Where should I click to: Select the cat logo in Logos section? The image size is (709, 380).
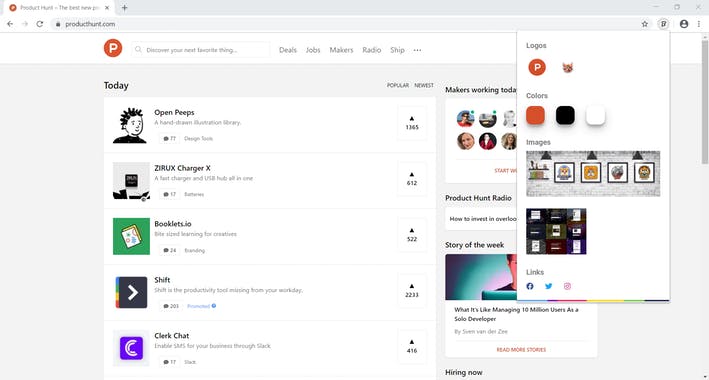[x=567, y=68]
